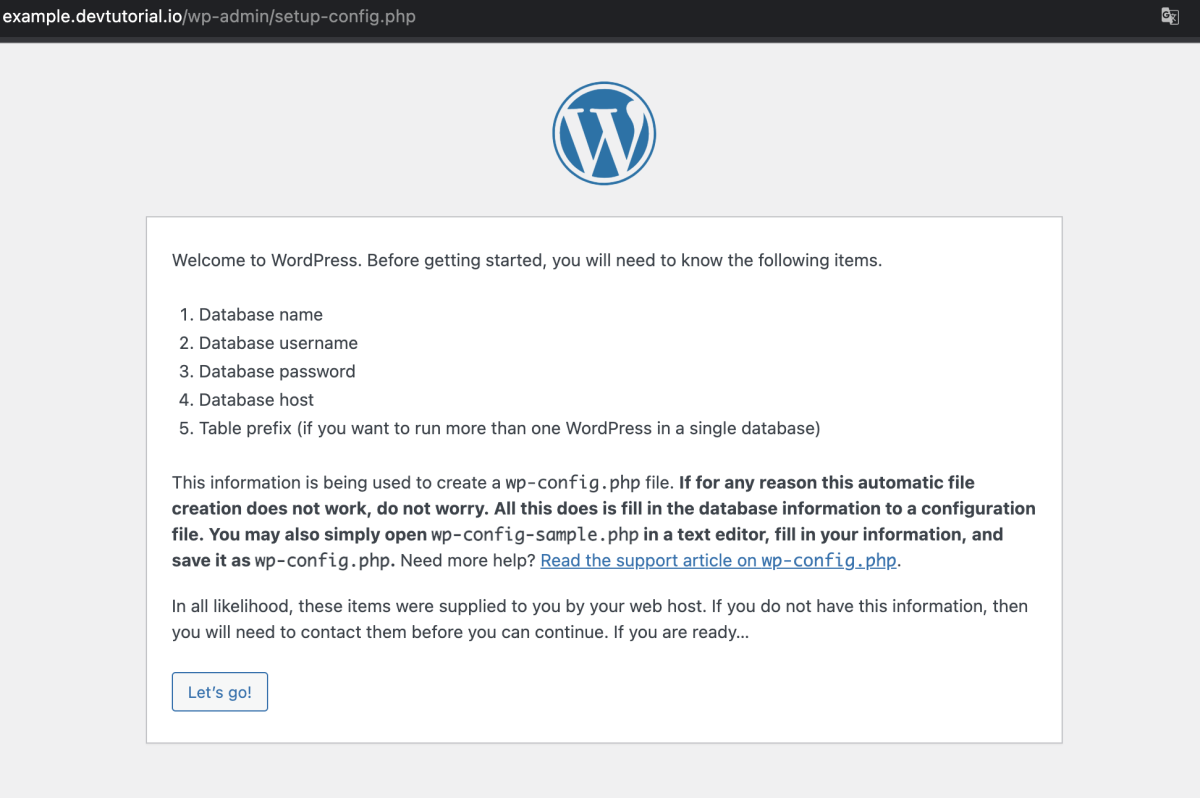Click the translate page icon in address bar
The width and height of the screenshot is (1200, 798).
pos(1169,16)
